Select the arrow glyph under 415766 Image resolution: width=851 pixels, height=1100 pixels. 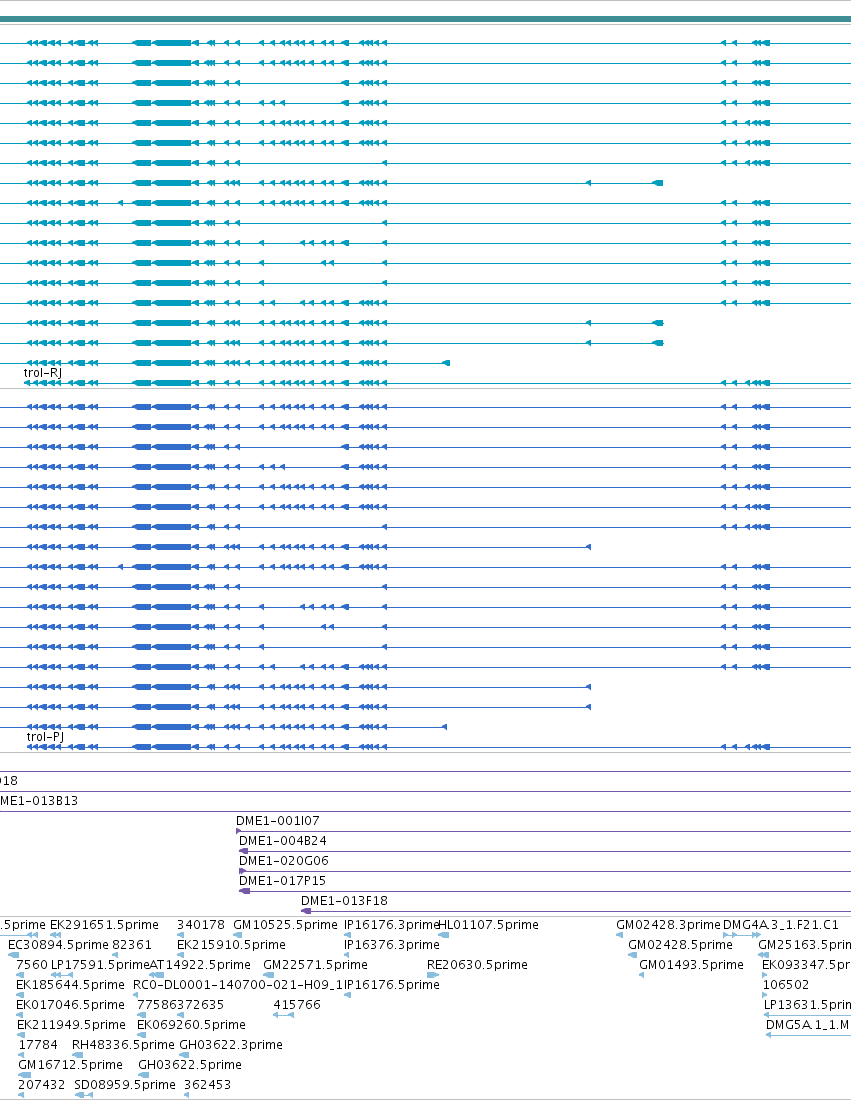283,1015
